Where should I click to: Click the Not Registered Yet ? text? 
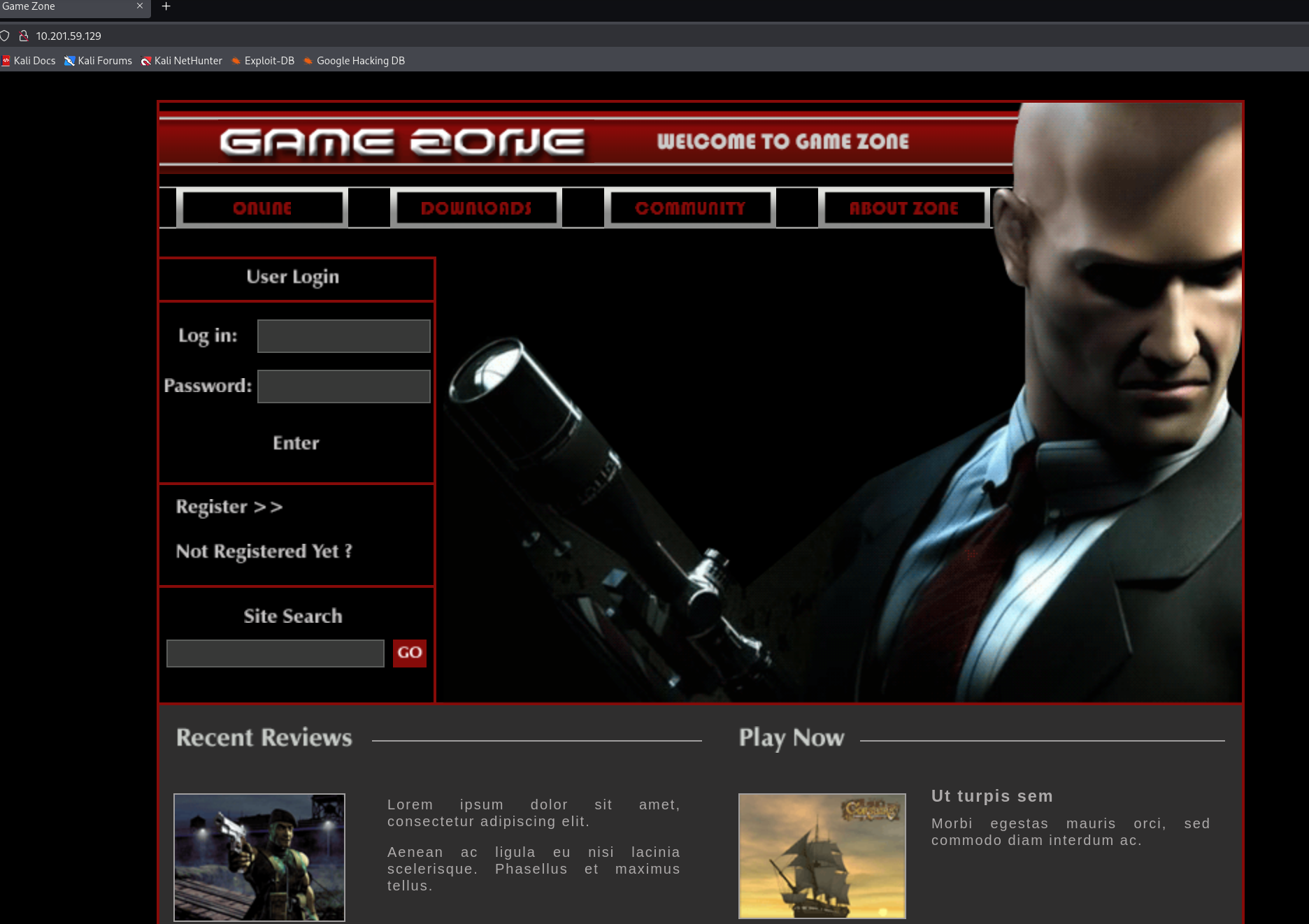[264, 551]
